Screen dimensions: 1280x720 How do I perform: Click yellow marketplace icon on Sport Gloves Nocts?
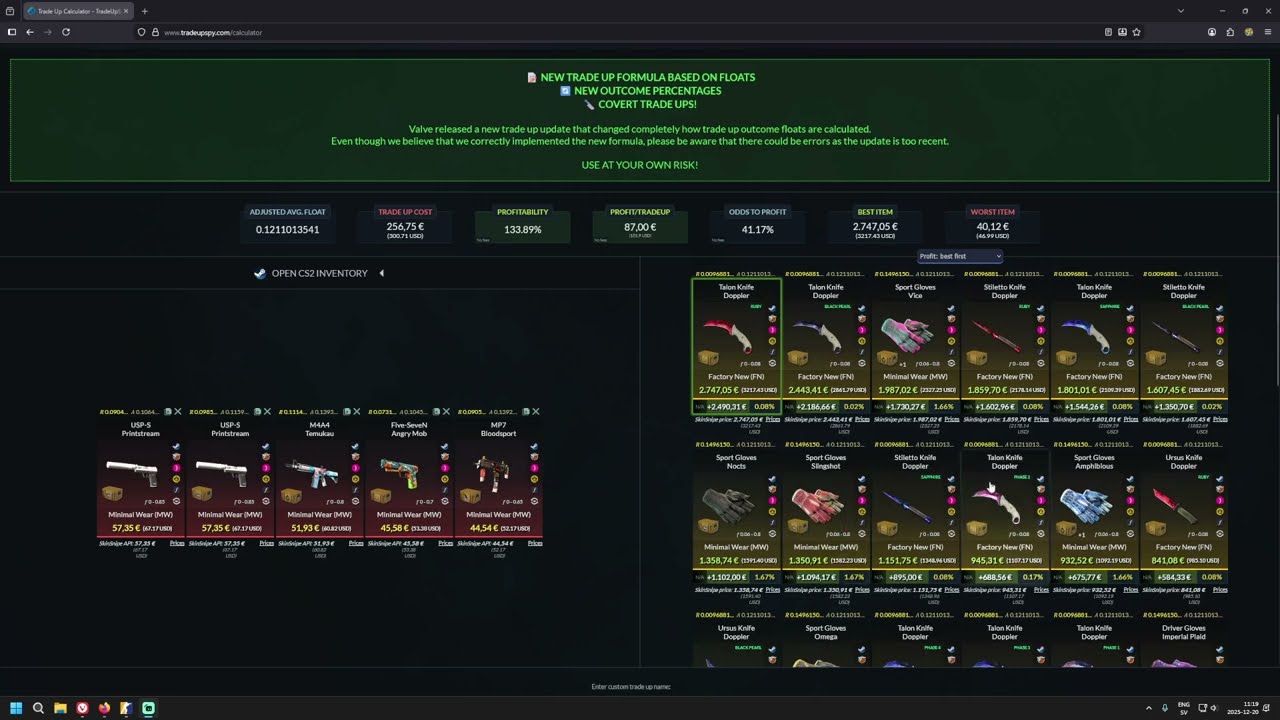[x=772, y=511]
